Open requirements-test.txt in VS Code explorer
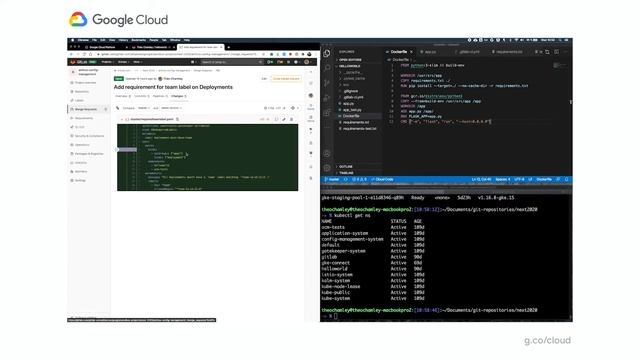Image resolution: width=640 pixels, height=360 pixels. click(x=359, y=128)
